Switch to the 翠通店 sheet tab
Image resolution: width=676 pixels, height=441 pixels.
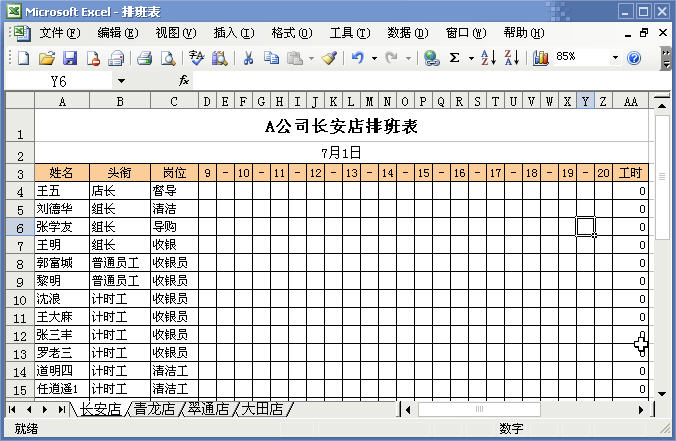(x=208, y=409)
